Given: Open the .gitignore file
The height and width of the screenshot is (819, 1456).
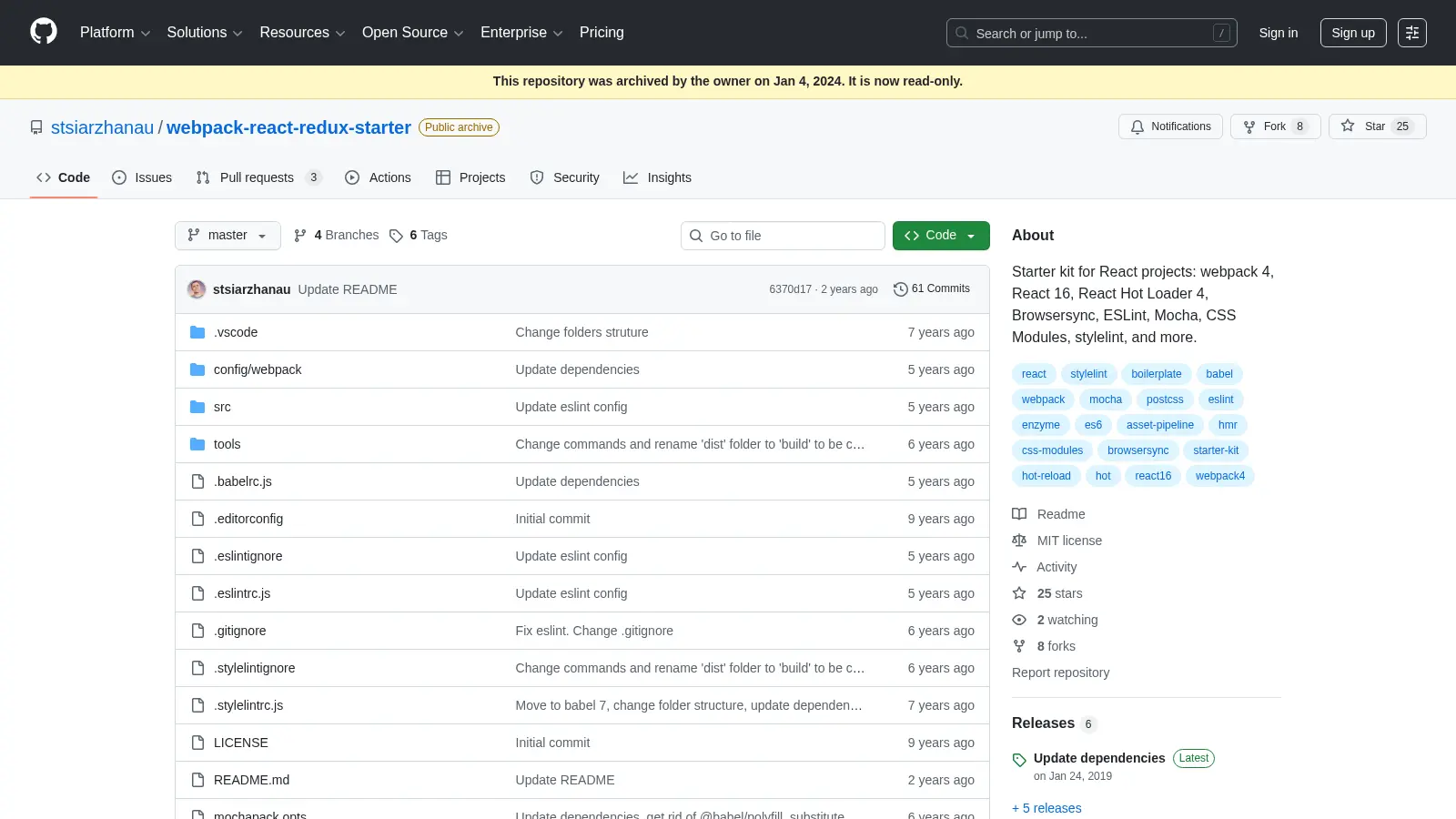Looking at the screenshot, I should tap(240, 631).
